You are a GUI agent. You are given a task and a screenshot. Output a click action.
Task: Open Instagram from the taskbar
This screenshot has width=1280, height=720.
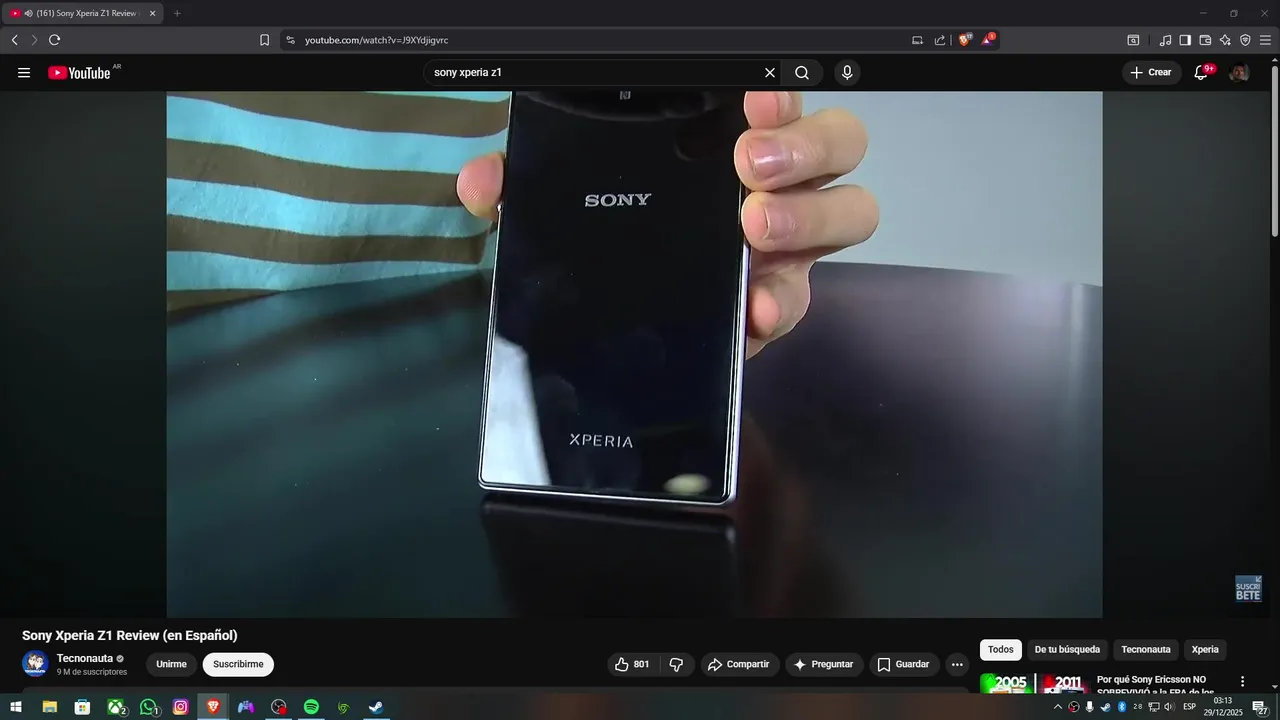click(x=181, y=707)
